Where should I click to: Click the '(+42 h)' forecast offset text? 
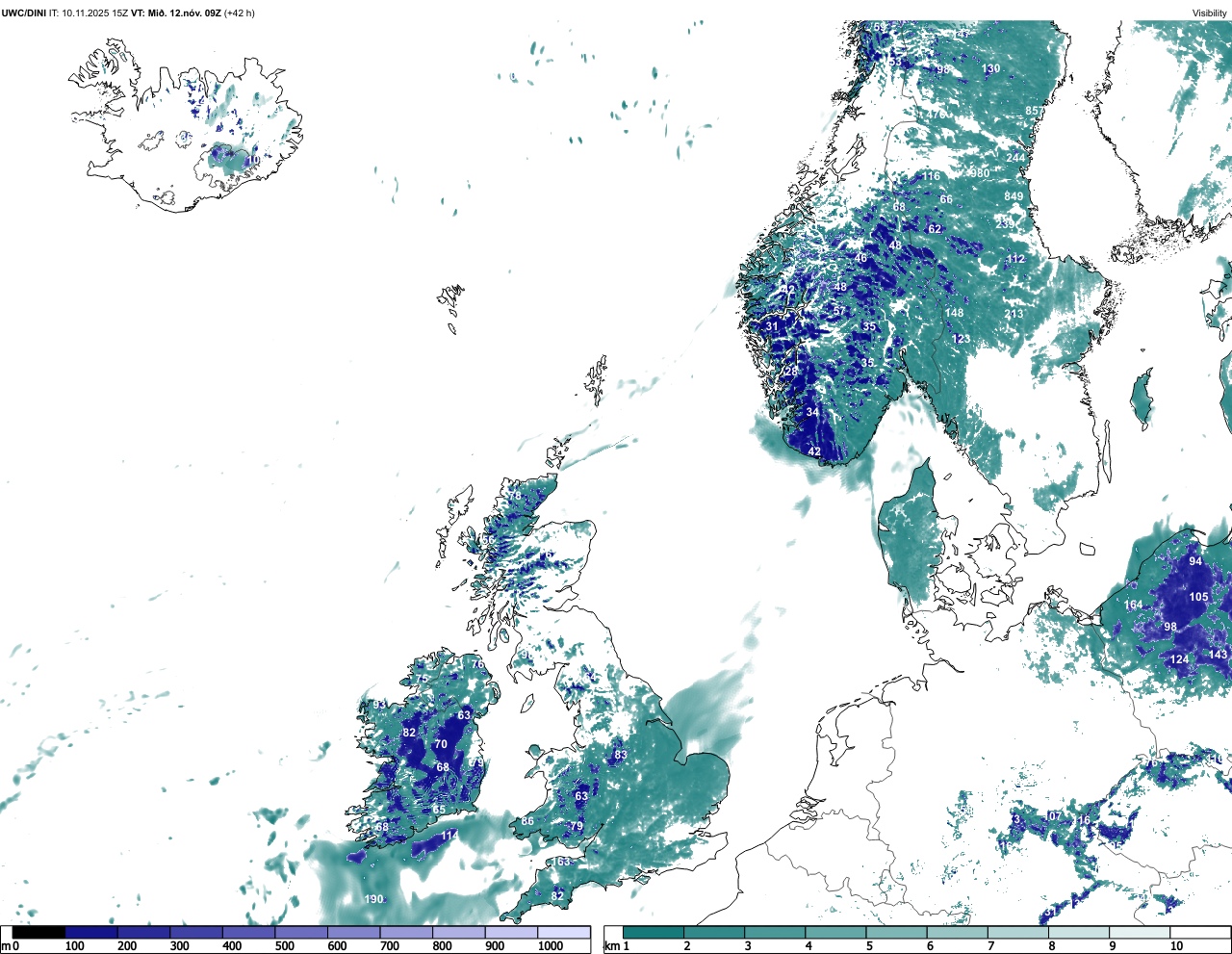[x=240, y=13]
